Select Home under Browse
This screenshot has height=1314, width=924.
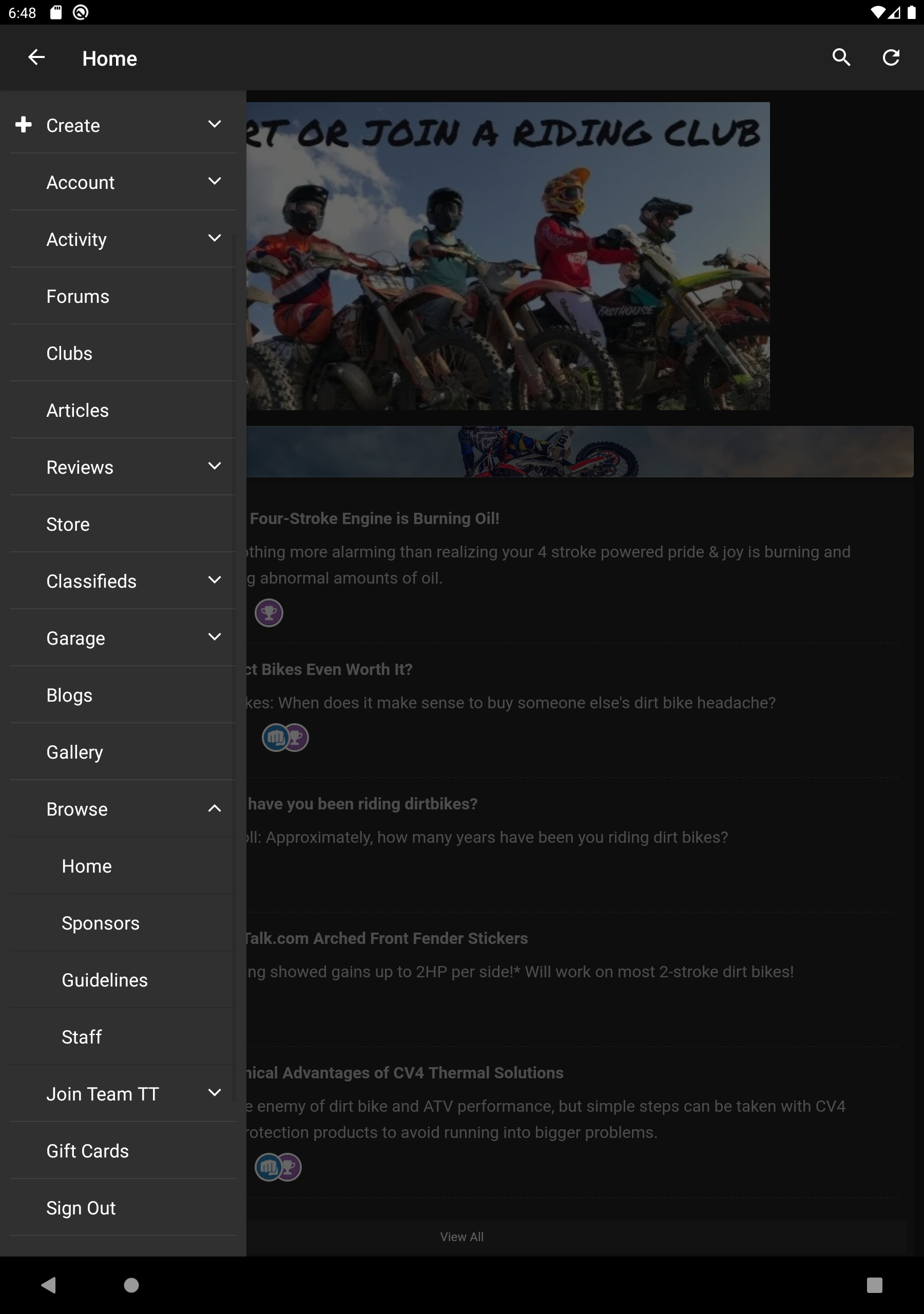click(x=123, y=866)
